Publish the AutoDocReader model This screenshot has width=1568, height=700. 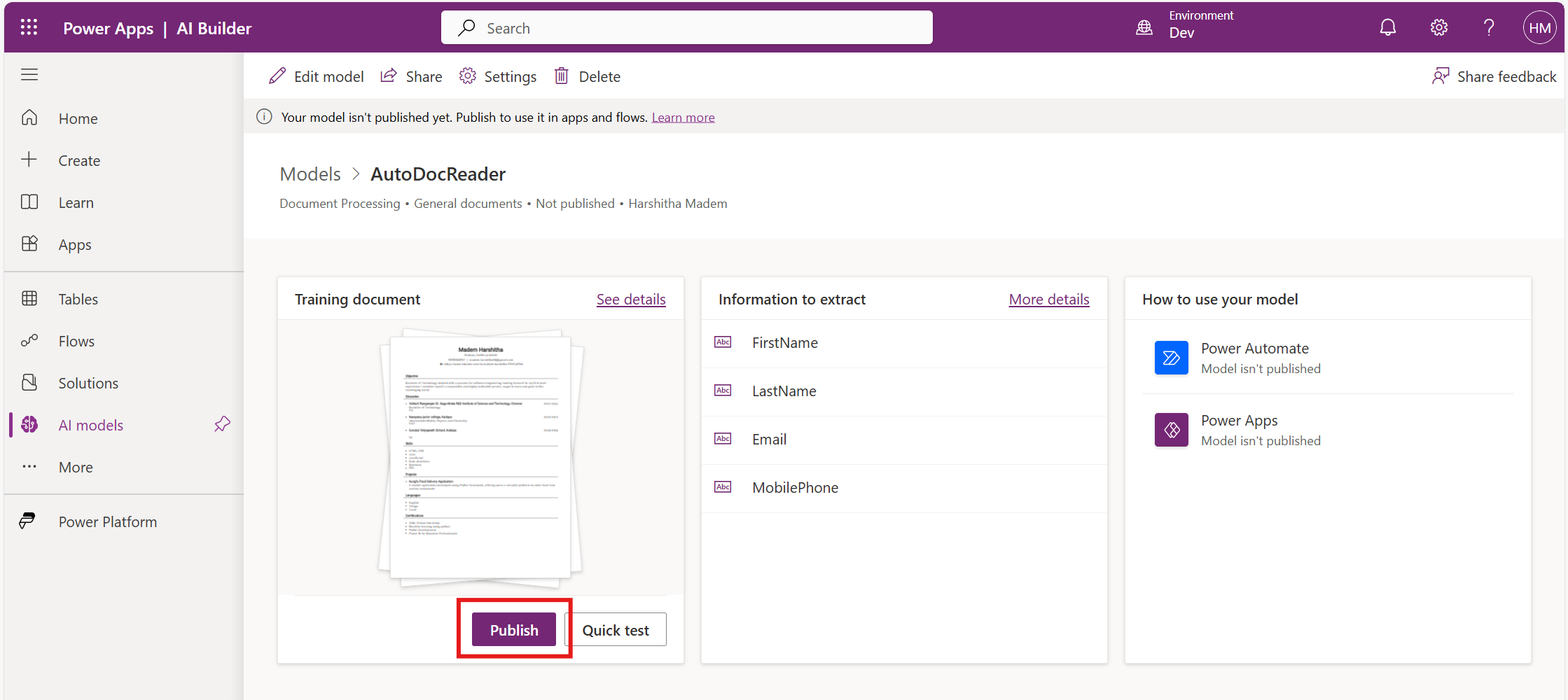(513, 630)
